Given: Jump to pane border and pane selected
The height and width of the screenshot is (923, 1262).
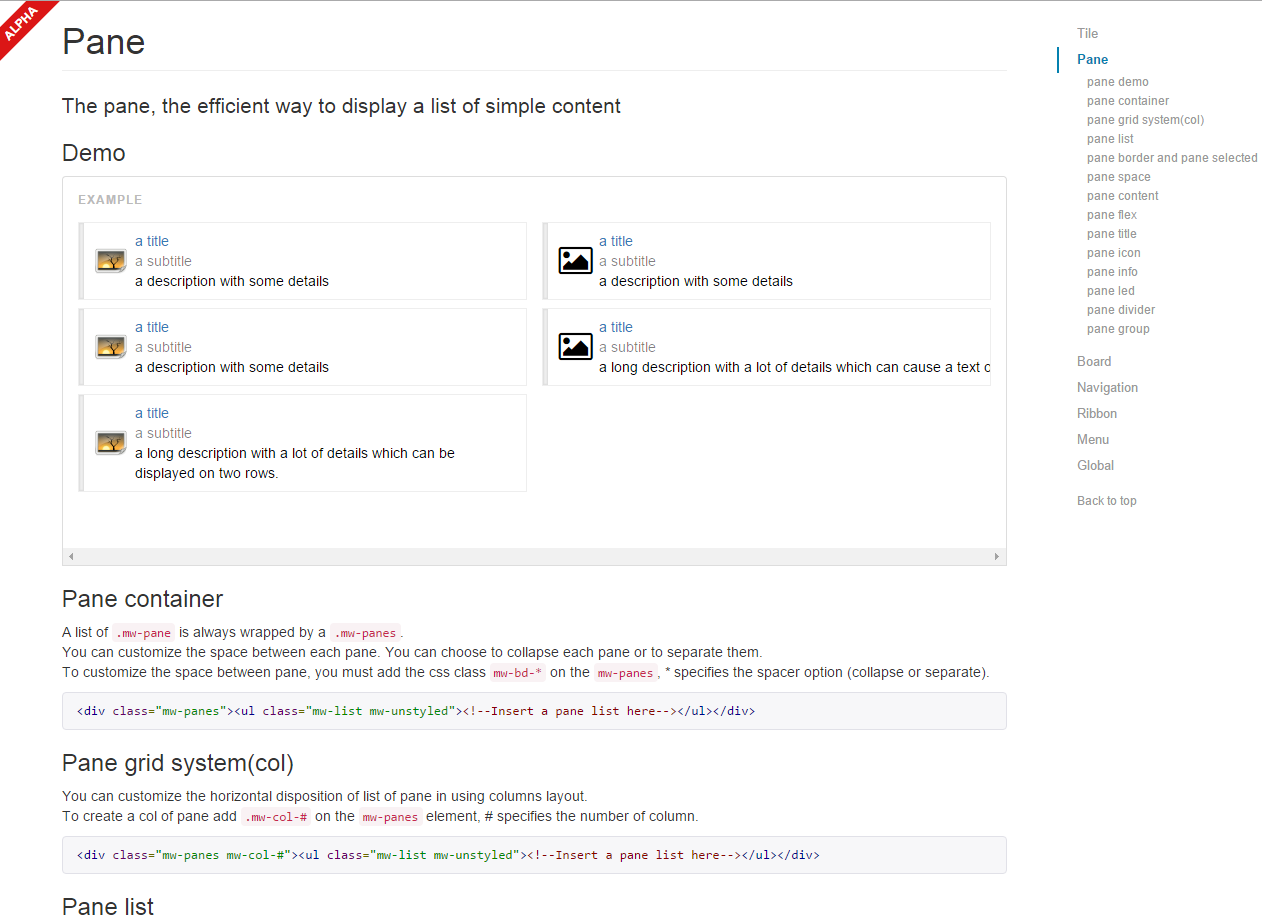Looking at the screenshot, I should coord(1172,158).
